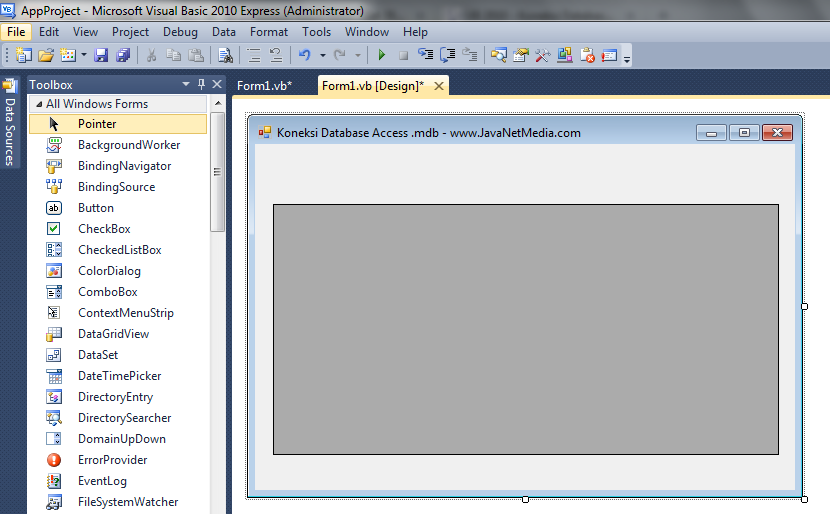Click the Add New Item icon
Image resolution: width=830 pixels, height=514 pixels.
tap(68, 55)
